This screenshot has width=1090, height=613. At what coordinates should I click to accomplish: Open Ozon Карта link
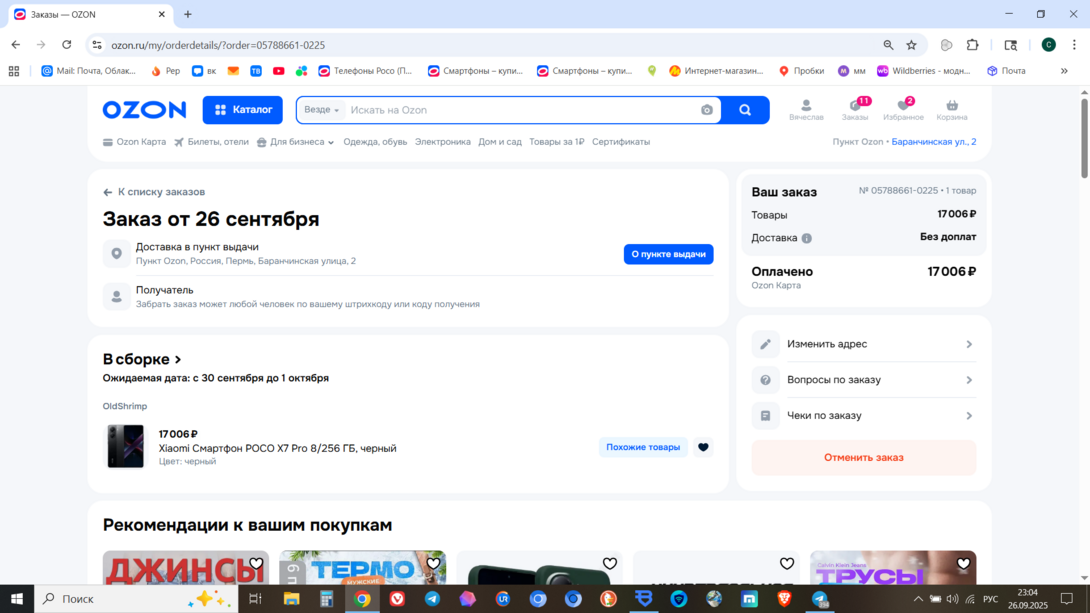[x=134, y=142]
